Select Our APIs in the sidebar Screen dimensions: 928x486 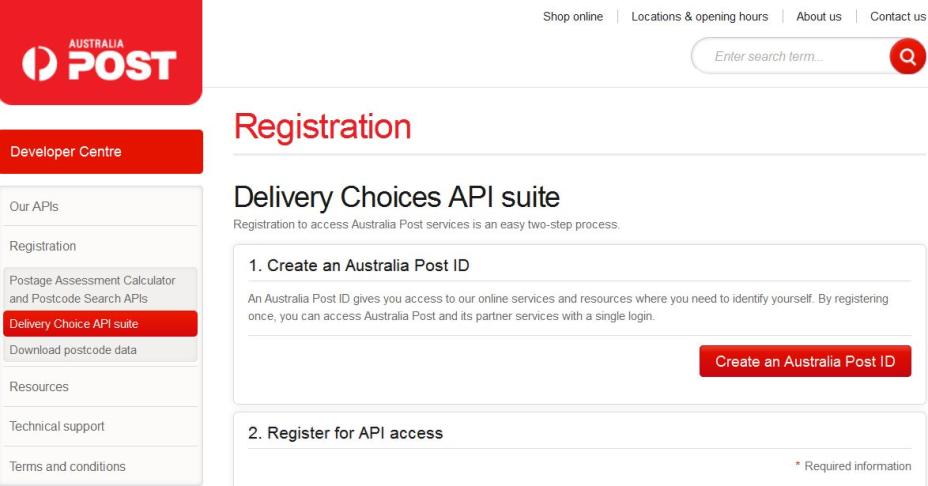102,207
